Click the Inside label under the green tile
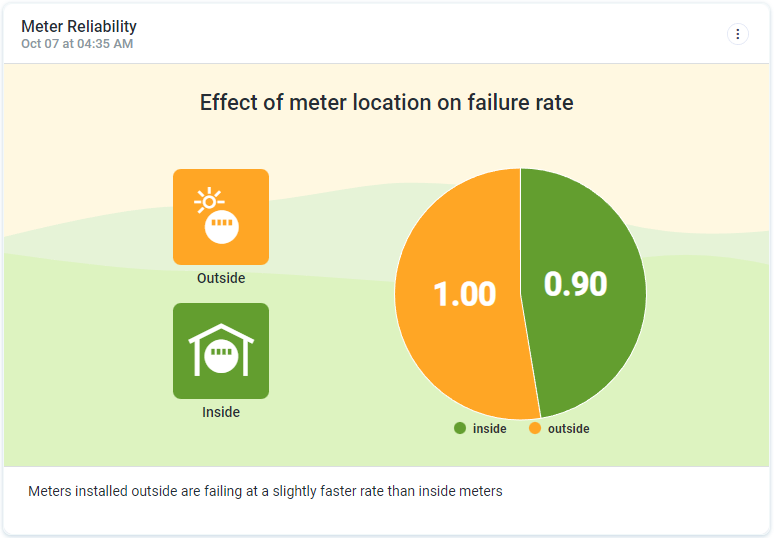The width and height of the screenshot is (774, 538). 221,412
